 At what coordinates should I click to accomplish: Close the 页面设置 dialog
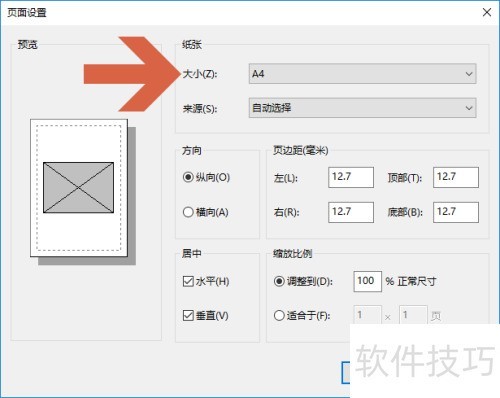click(x=487, y=12)
